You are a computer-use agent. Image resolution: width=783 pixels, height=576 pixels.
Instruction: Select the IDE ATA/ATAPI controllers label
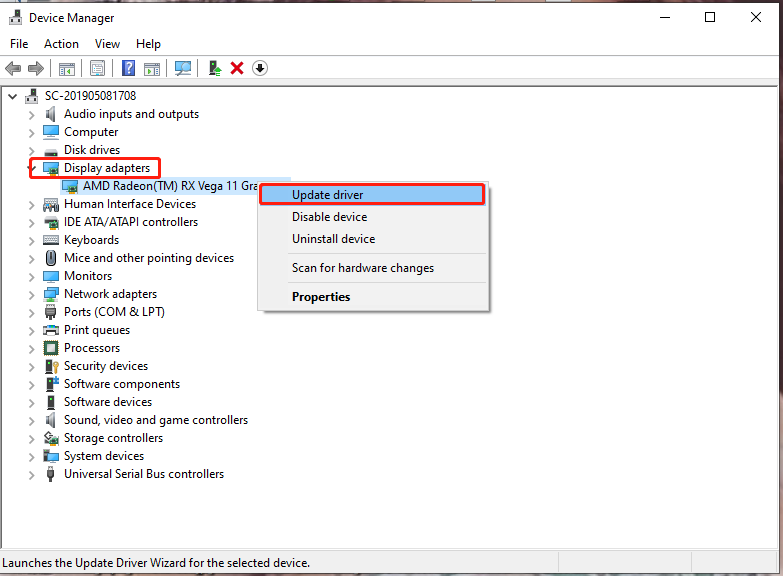click(x=131, y=222)
